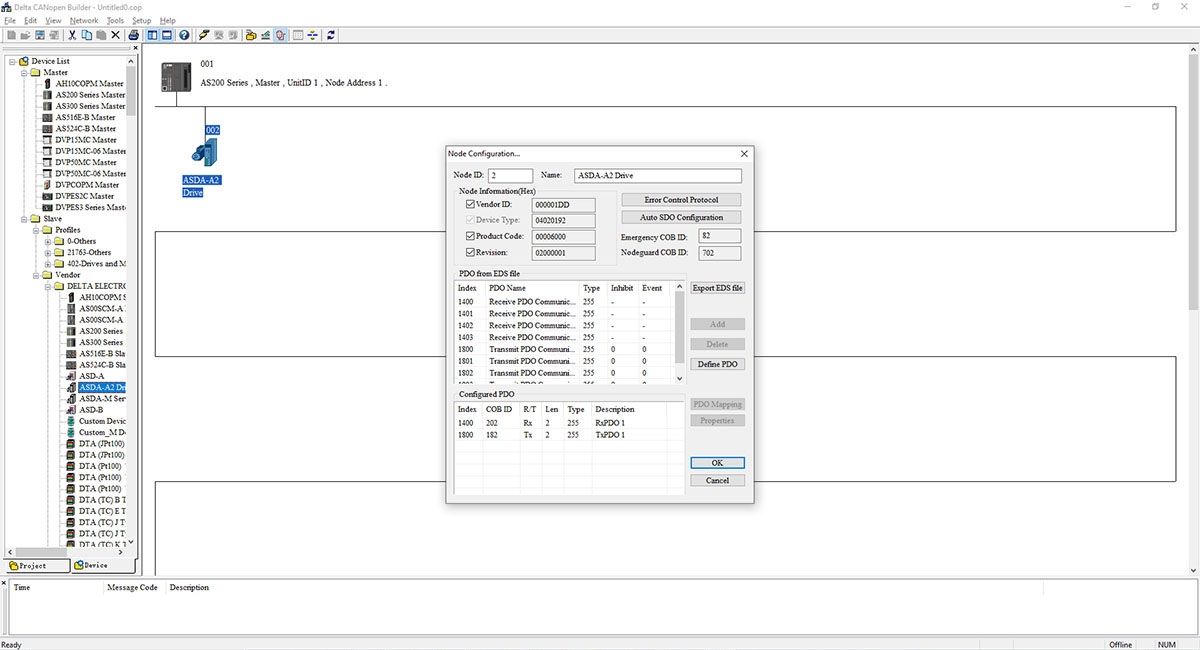This screenshot has height=650, width=1200.
Task: Collapse the Master folder in Device List
Action: tap(24, 72)
